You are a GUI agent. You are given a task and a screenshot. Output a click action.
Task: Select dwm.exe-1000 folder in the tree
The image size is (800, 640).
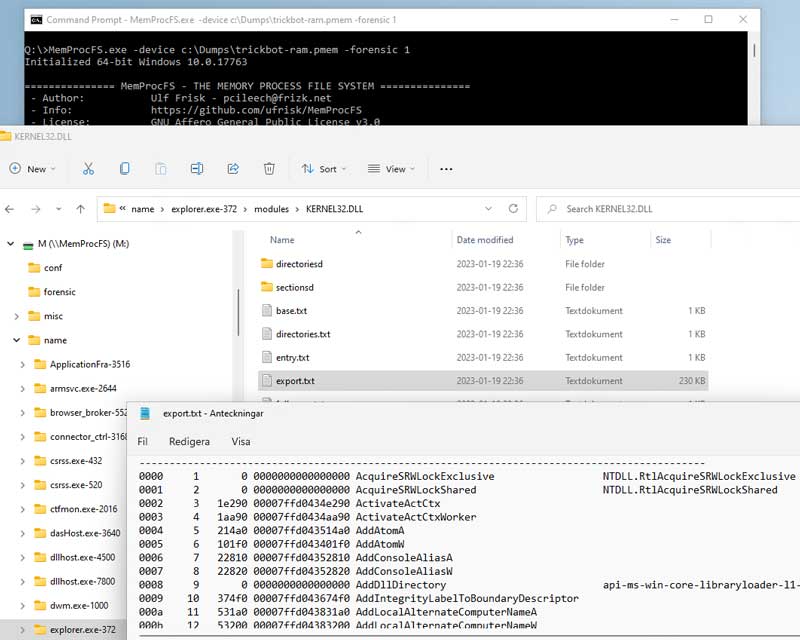click(79, 606)
